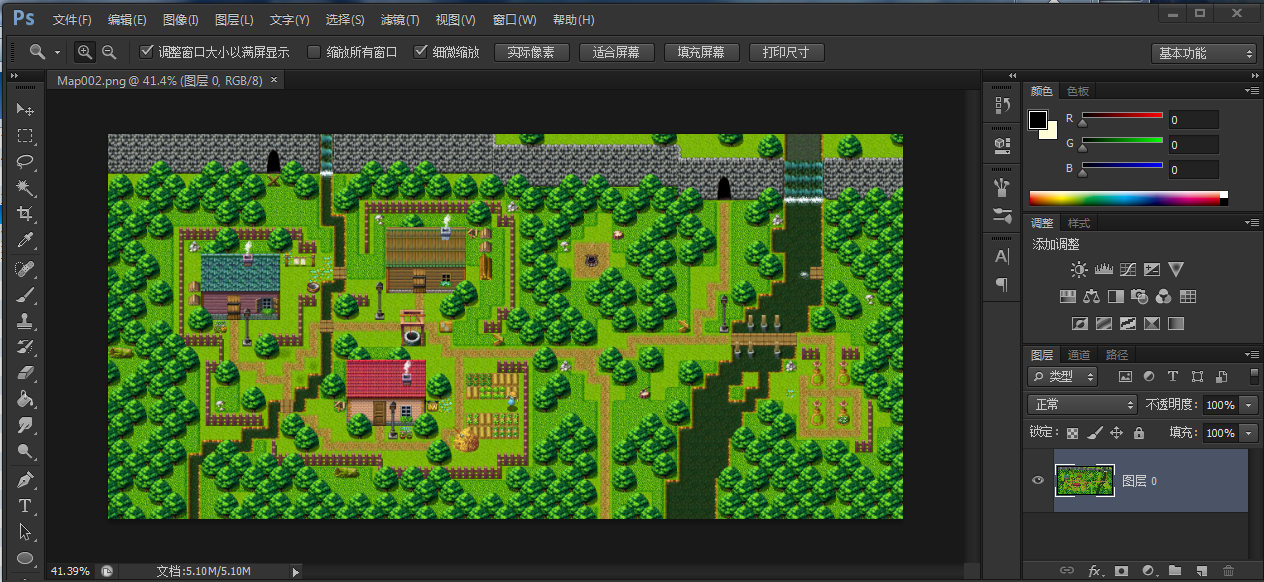Click the 适合屏幕 button
The width and height of the screenshot is (1264, 582).
click(616, 53)
